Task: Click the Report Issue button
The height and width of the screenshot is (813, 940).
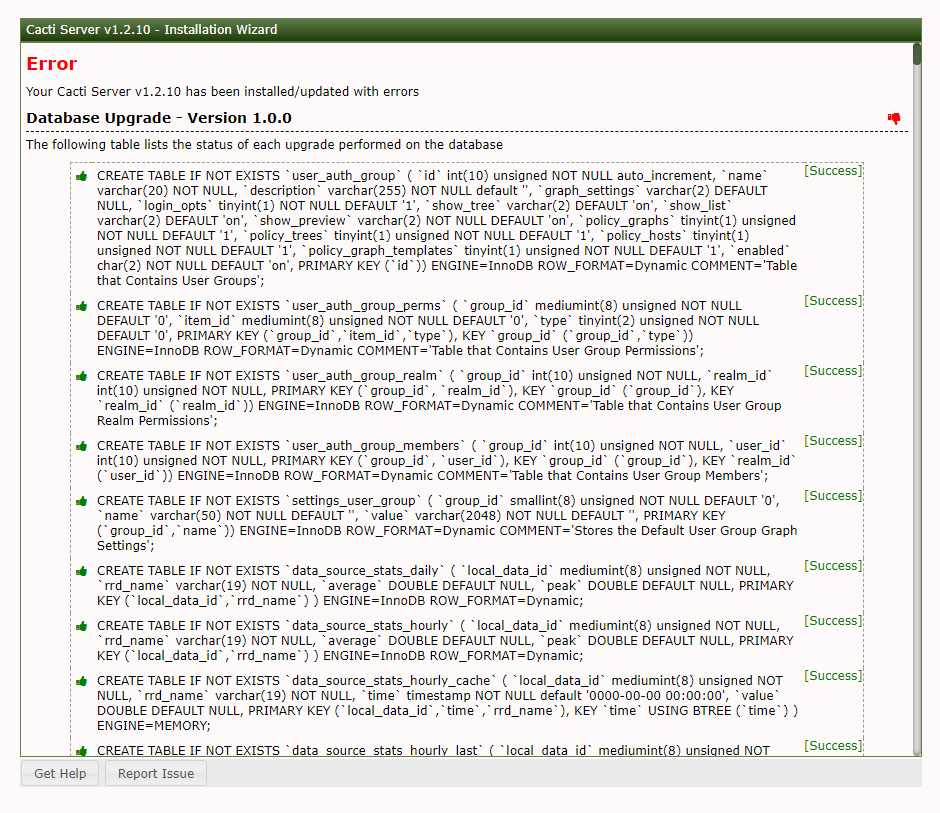Action: coord(156,773)
